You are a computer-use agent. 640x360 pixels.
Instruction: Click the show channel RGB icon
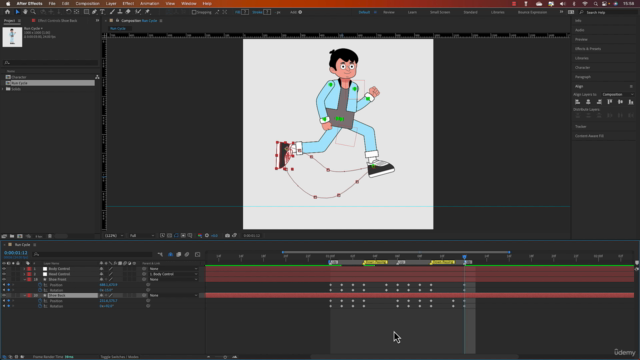(200, 236)
